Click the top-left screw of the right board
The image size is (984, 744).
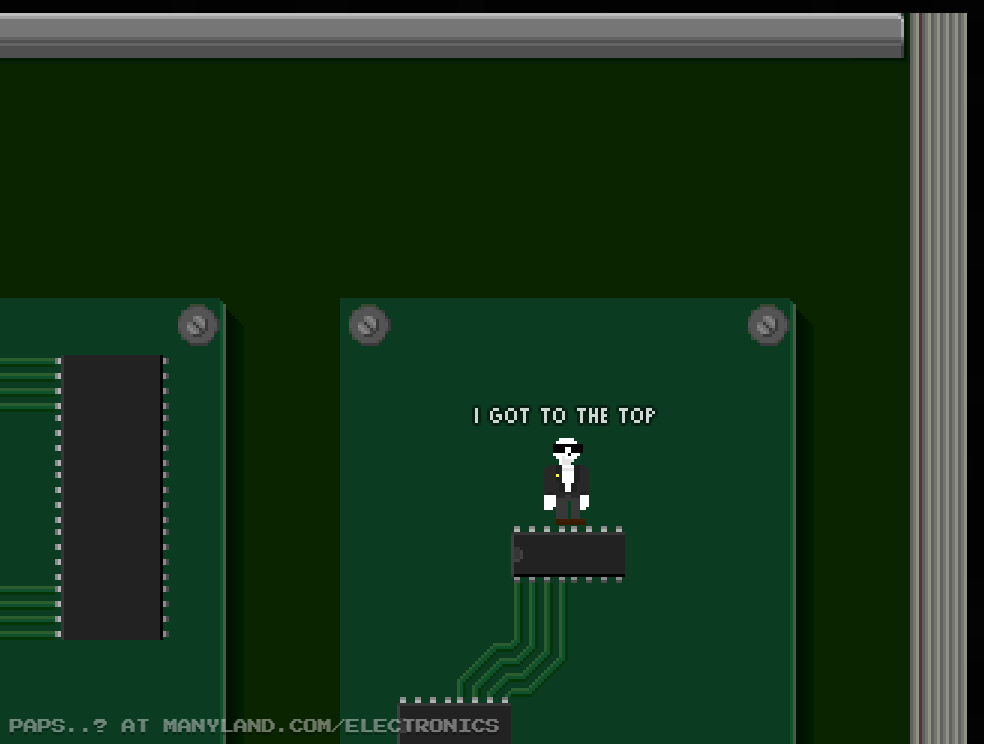click(x=369, y=325)
